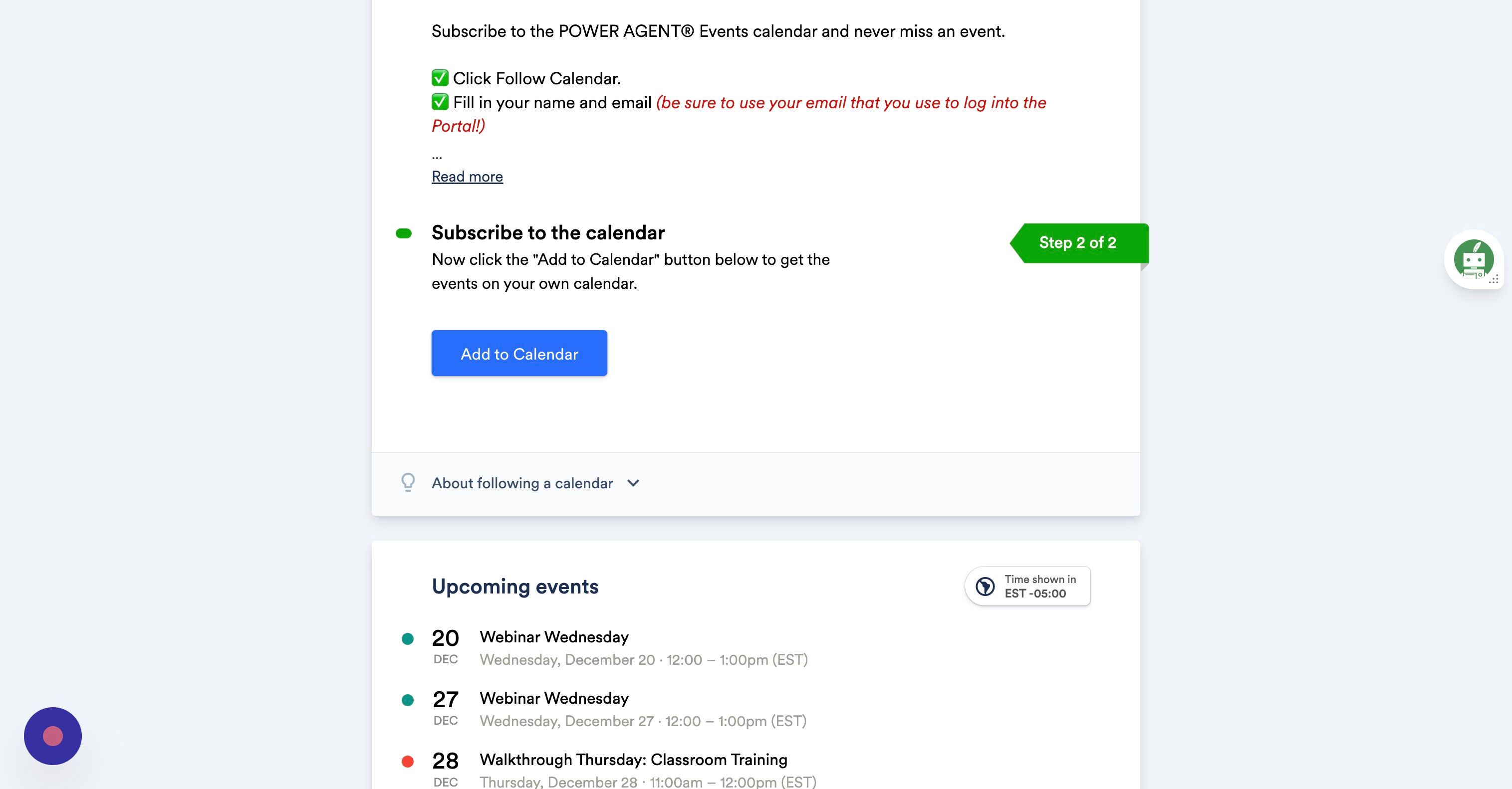
Task: Click the purple record circle button
Action: pos(53,736)
